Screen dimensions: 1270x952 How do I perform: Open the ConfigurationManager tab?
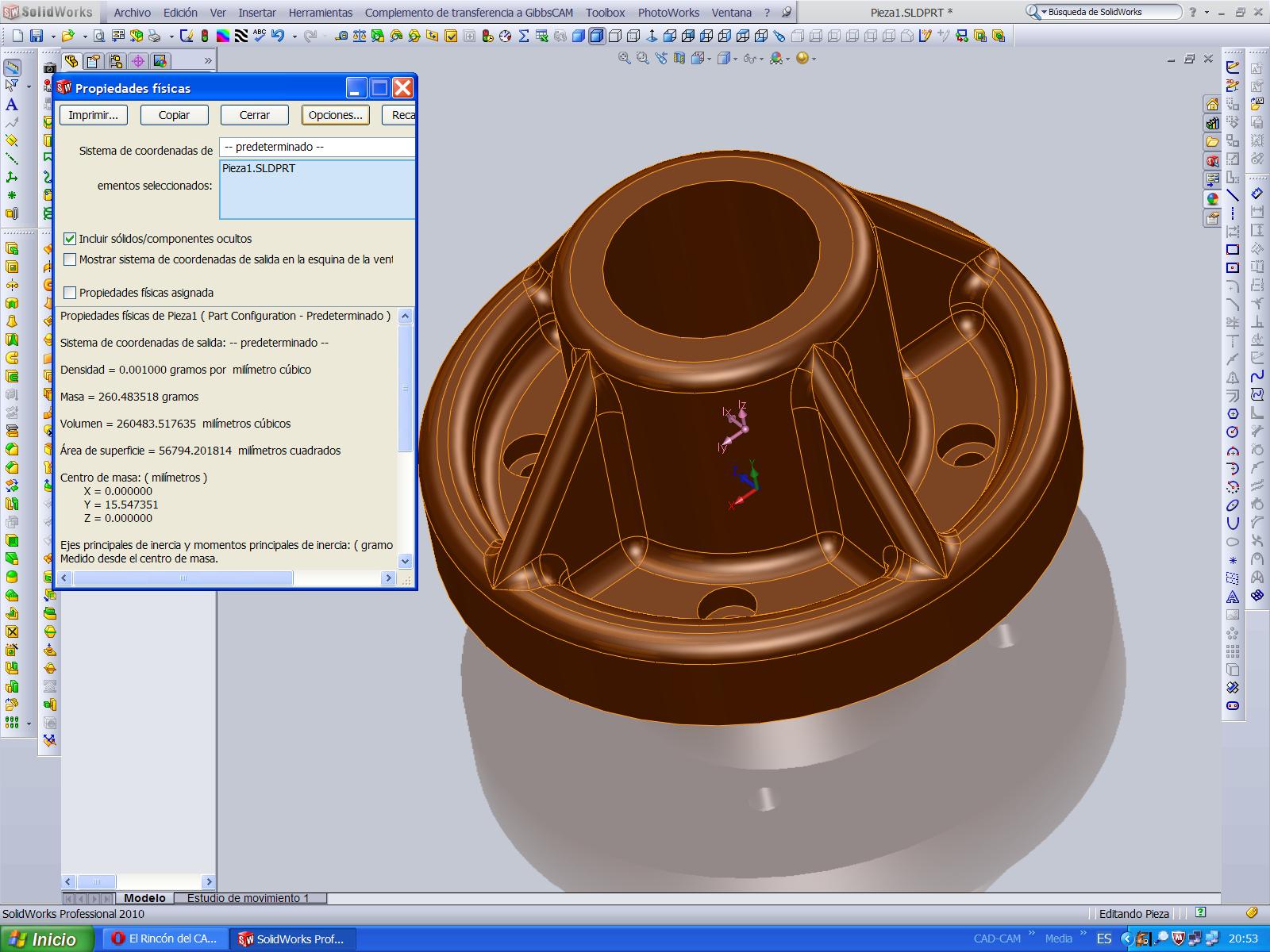[x=116, y=61]
